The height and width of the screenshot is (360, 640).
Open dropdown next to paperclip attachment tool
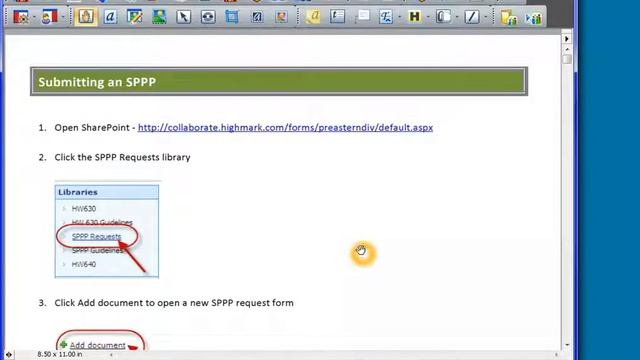457,17
